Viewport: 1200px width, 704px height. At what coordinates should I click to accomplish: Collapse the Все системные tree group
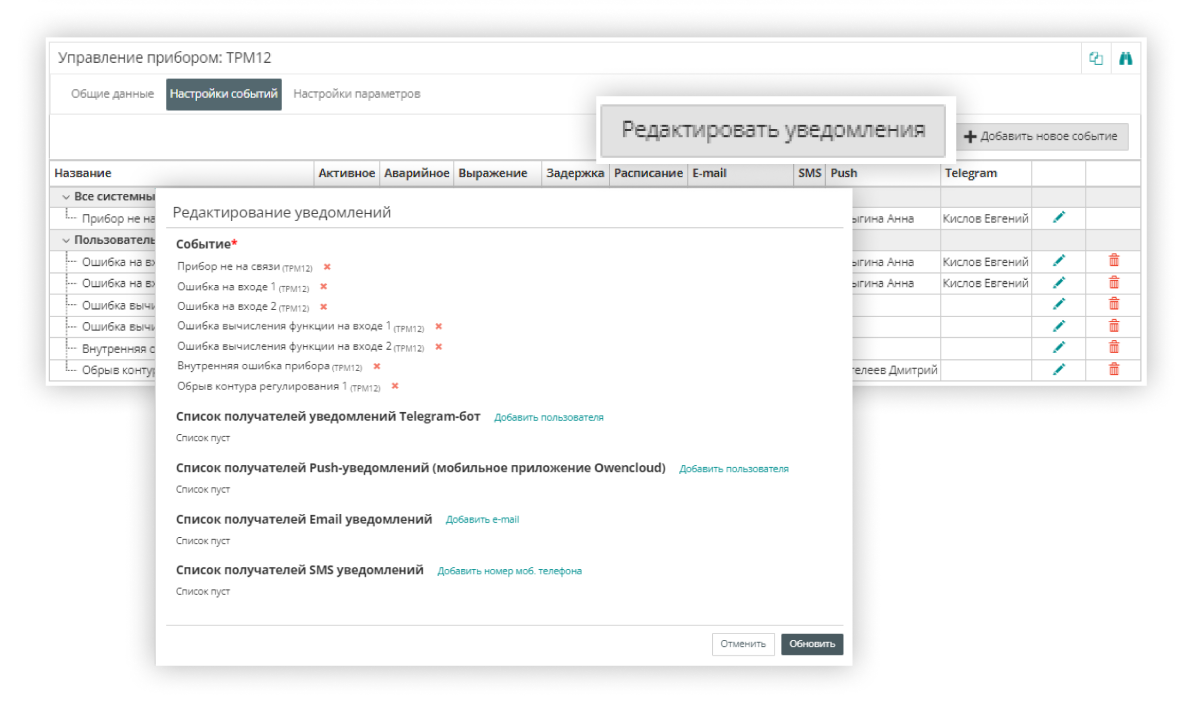click(66, 197)
